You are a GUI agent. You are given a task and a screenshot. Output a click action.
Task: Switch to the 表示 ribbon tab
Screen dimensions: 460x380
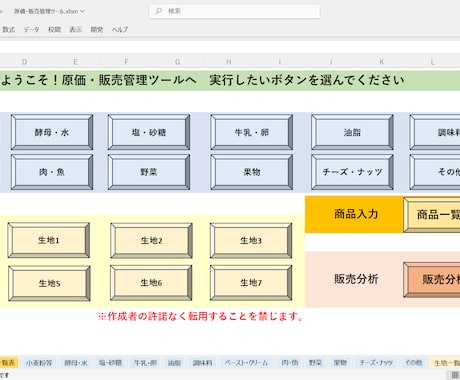(x=76, y=30)
